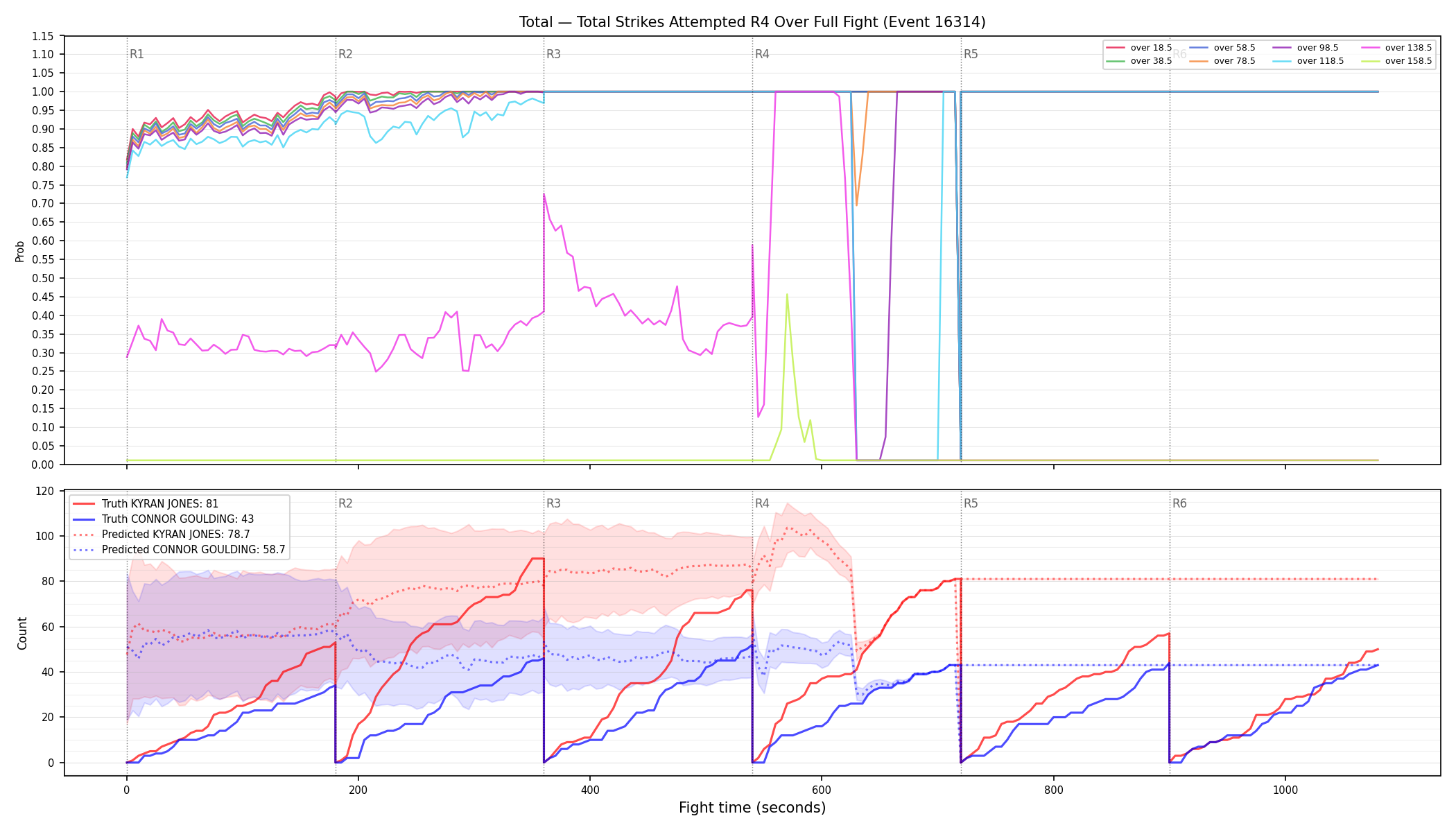This screenshot has height=832, width=1456.
Task: Click the yellow-green 'over 158.5' peak in R4
Action: coord(787,295)
